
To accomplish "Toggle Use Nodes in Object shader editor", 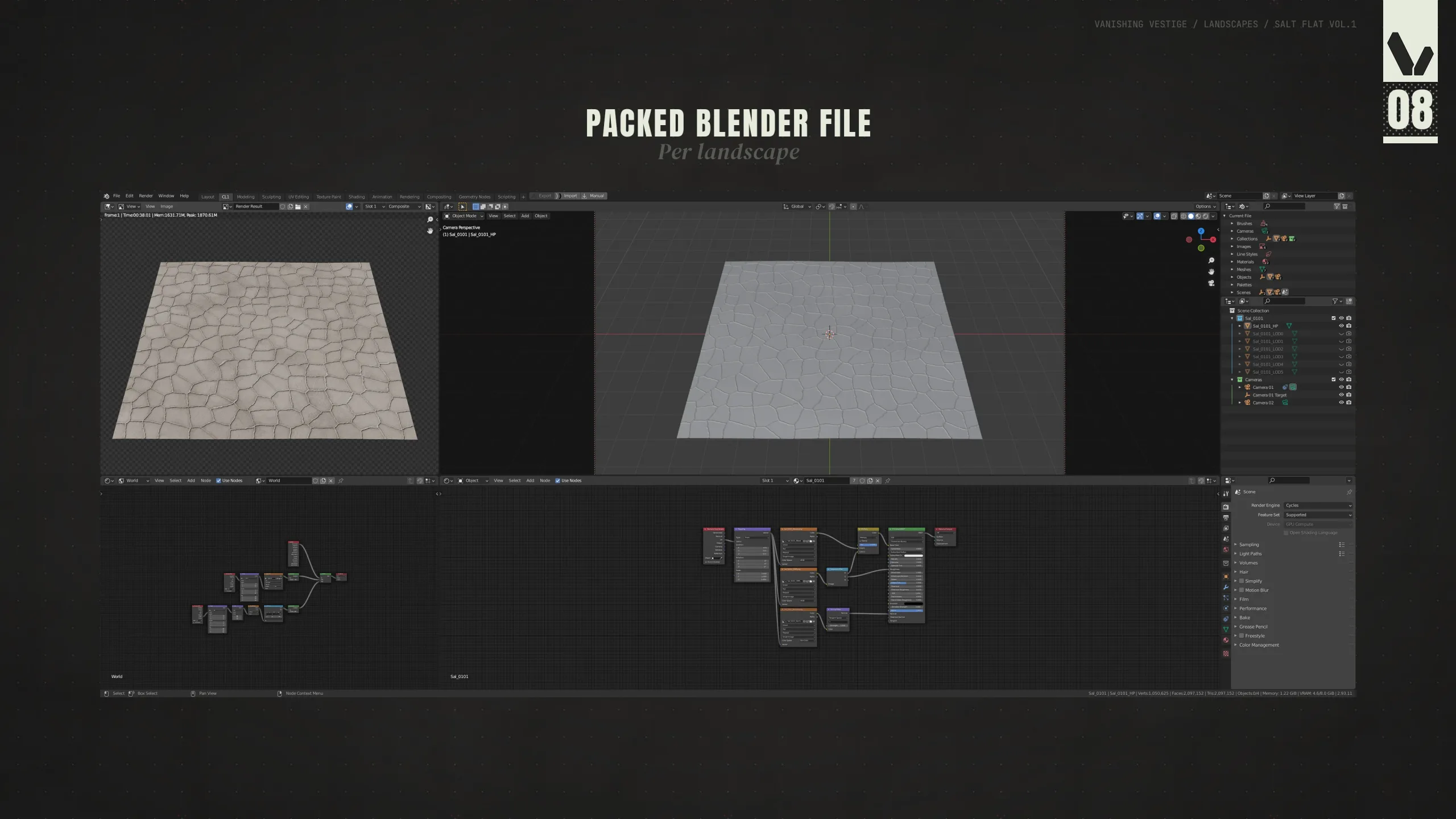I will coord(557,481).
